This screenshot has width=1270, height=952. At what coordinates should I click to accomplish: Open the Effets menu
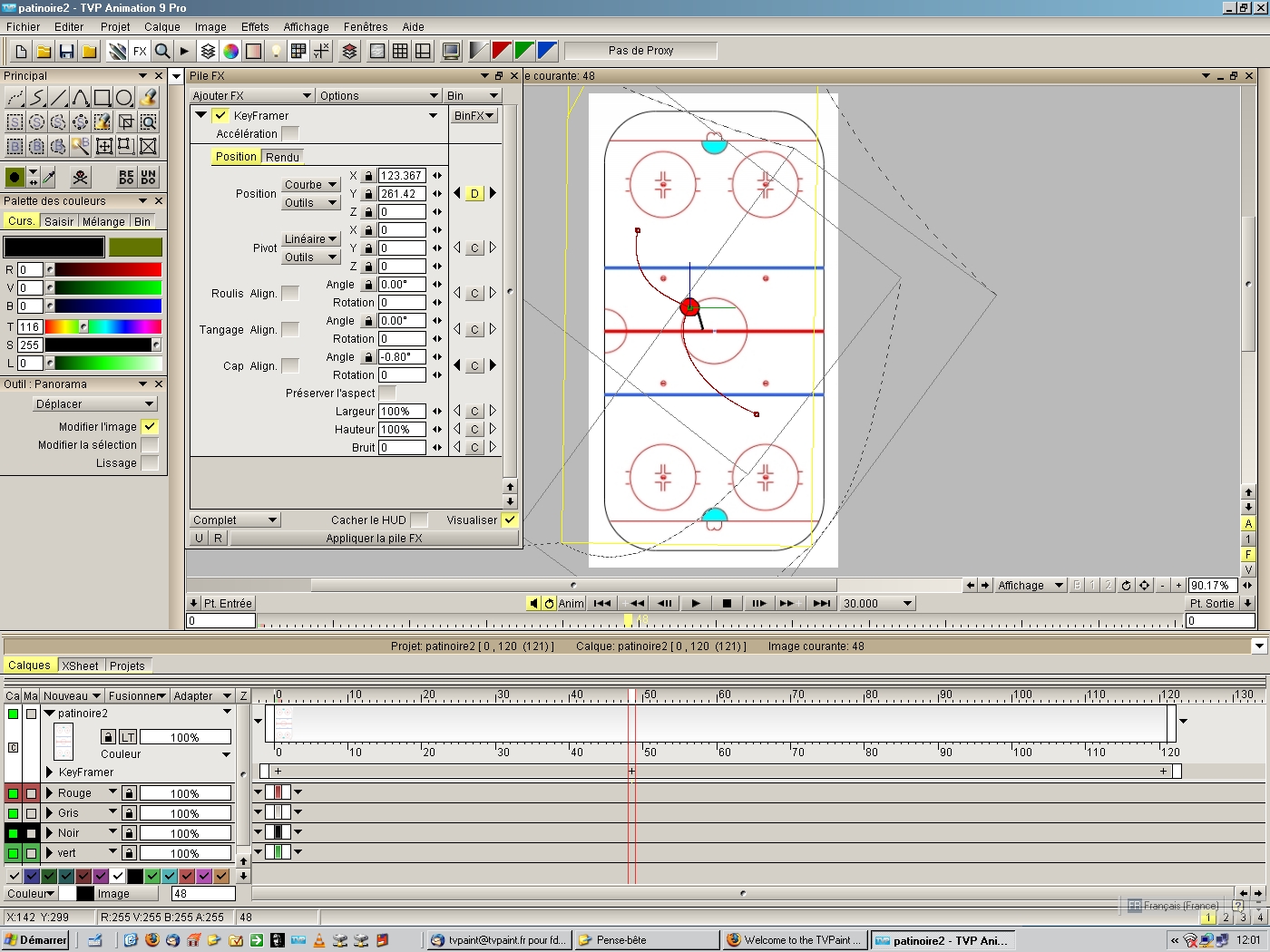tap(255, 26)
